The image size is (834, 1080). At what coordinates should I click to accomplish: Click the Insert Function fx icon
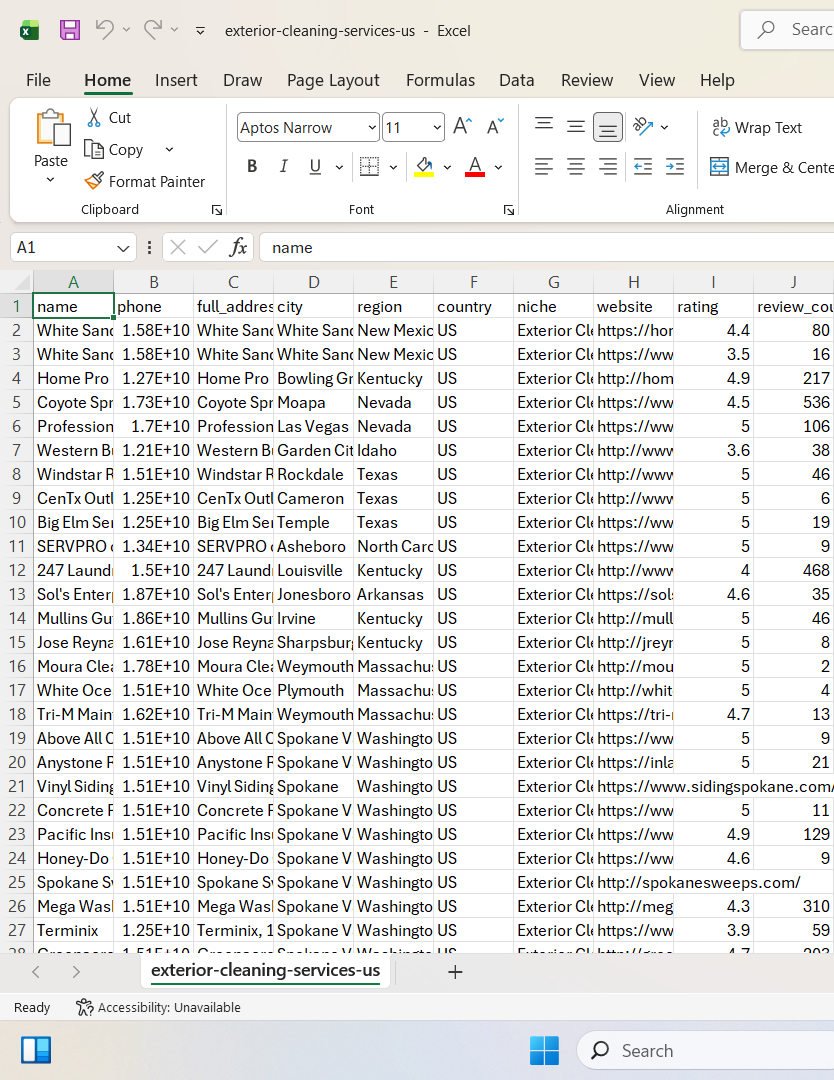click(x=238, y=247)
